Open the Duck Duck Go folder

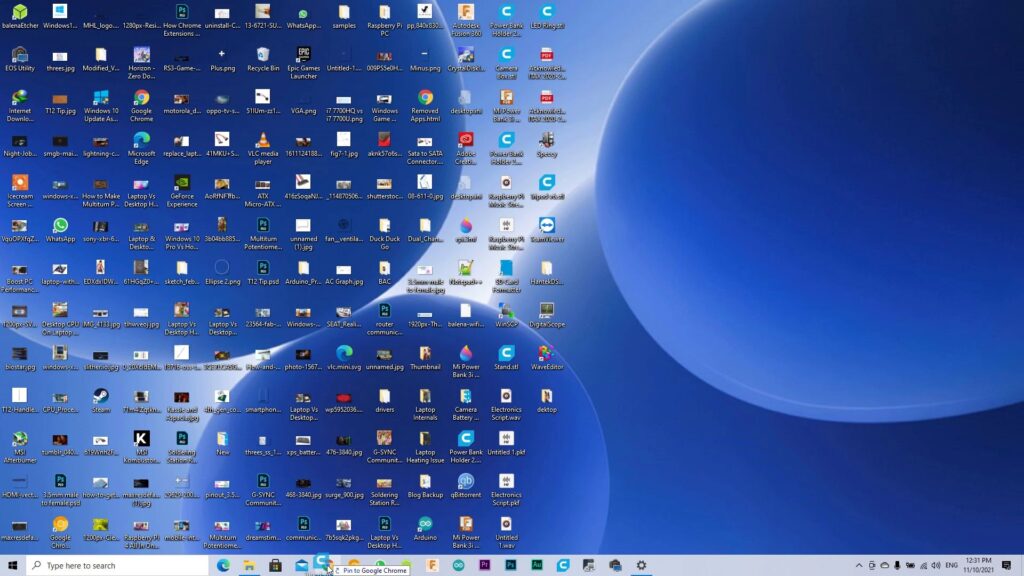(x=384, y=234)
